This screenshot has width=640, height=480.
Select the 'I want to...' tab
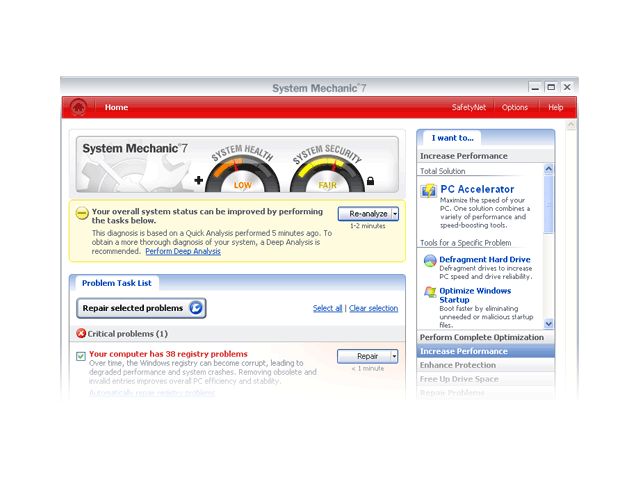(x=452, y=138)
